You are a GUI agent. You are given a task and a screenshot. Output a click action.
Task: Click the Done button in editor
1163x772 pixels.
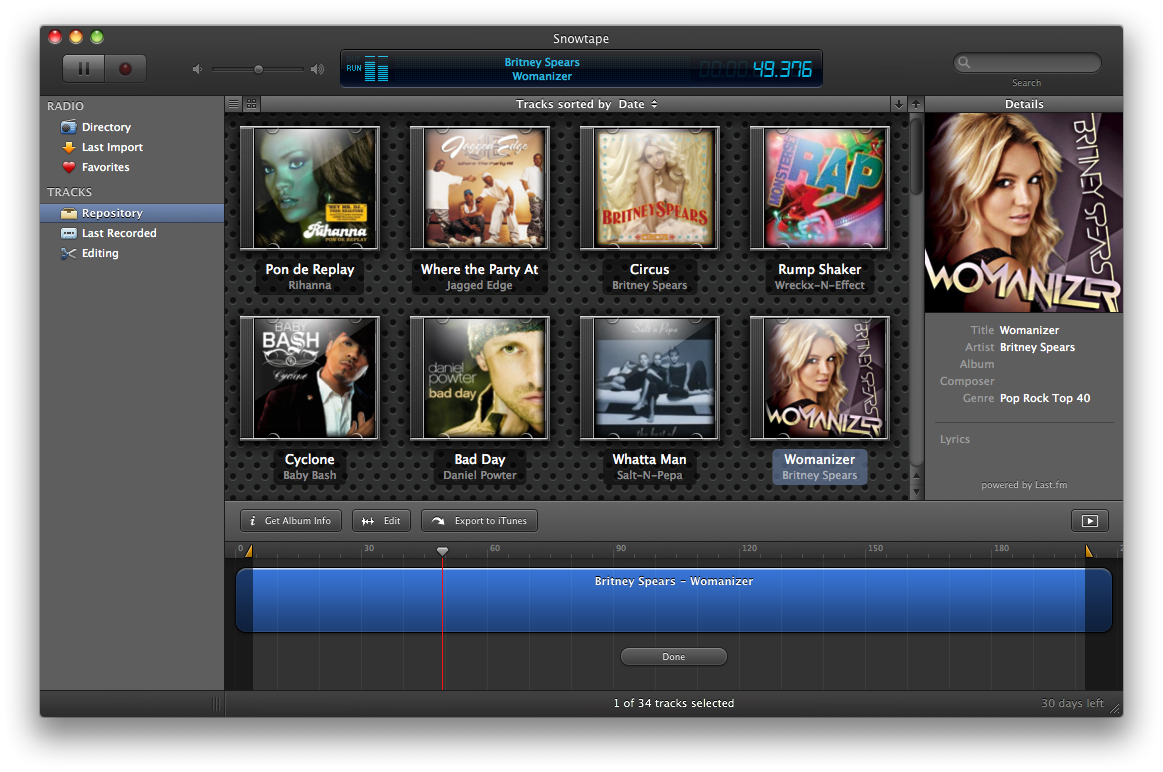click(673, 656)
